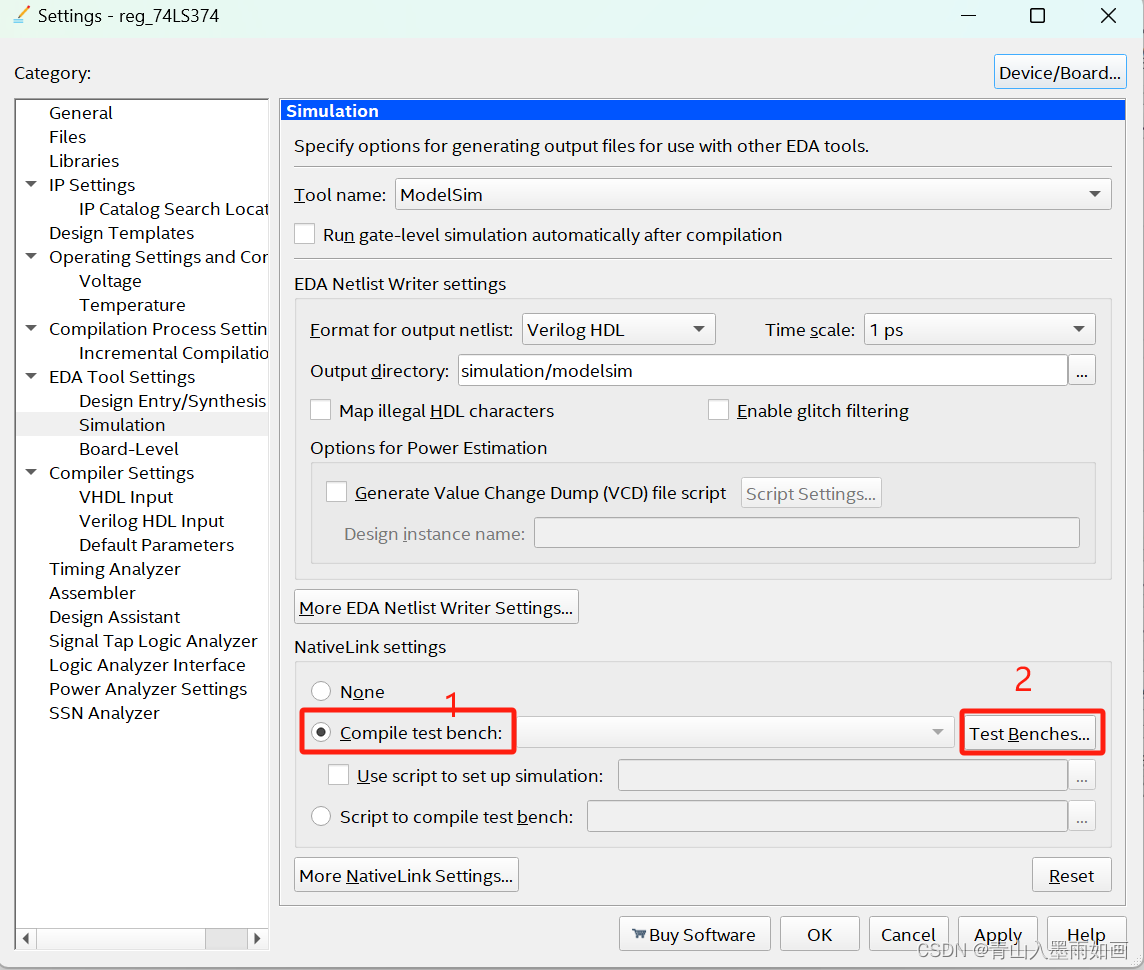
Task: Select Design Entry/Synthesis item
Action: (172, 401)
